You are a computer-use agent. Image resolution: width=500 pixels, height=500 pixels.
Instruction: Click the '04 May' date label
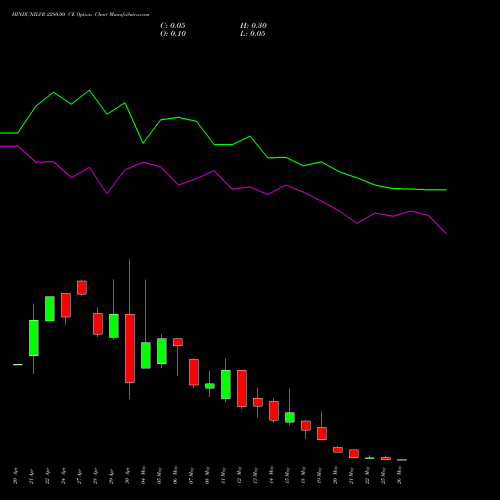pos(143,475)
